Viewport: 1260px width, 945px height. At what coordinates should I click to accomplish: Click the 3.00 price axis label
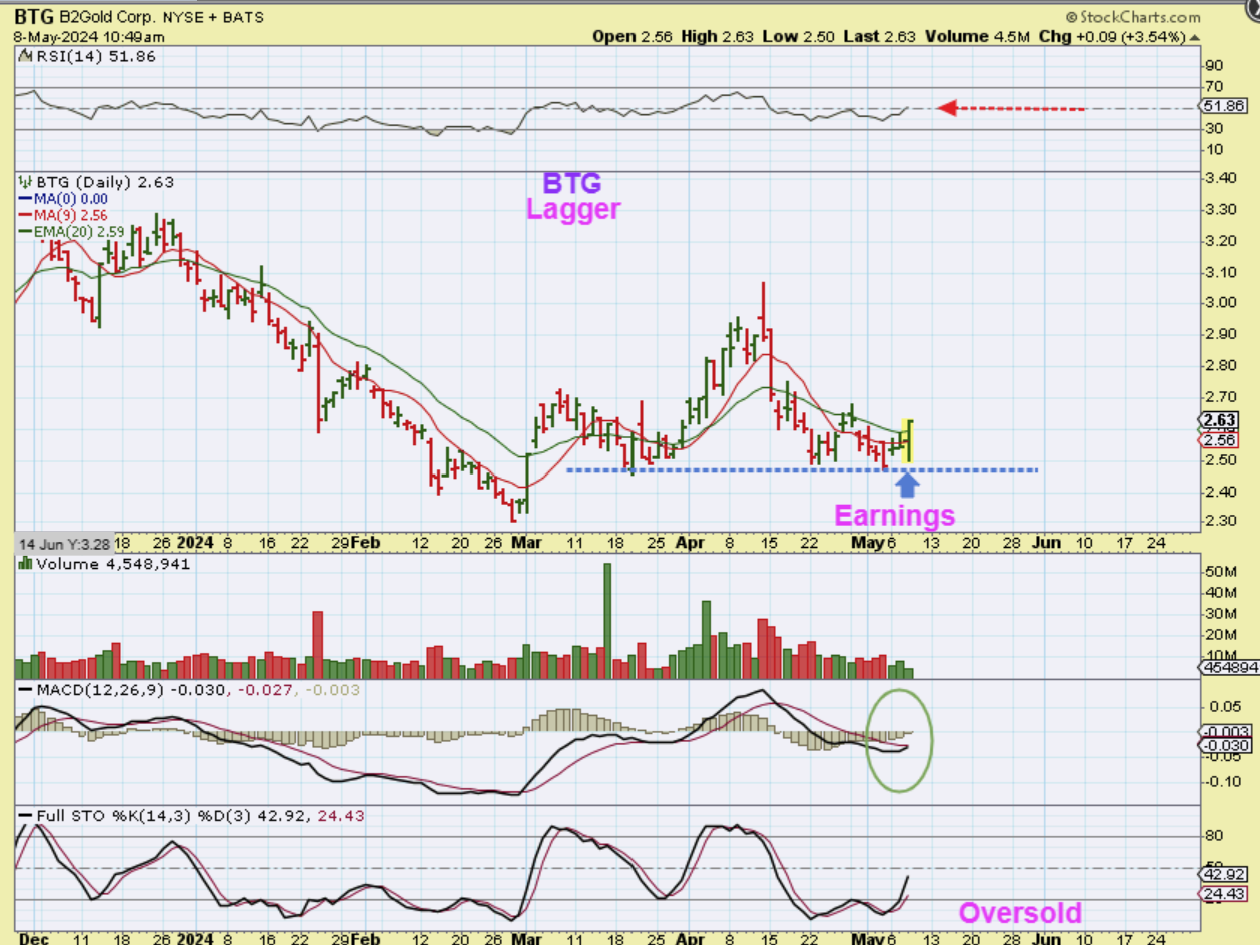click(x=1220, y=303)
